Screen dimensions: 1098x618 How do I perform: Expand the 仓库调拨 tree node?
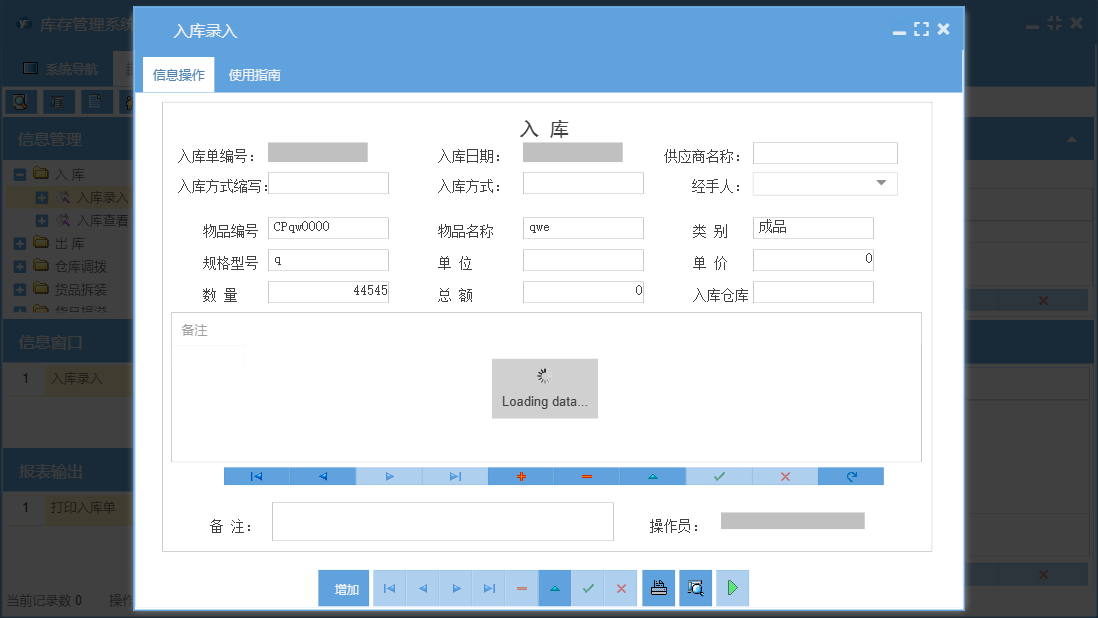coord(22,266)
